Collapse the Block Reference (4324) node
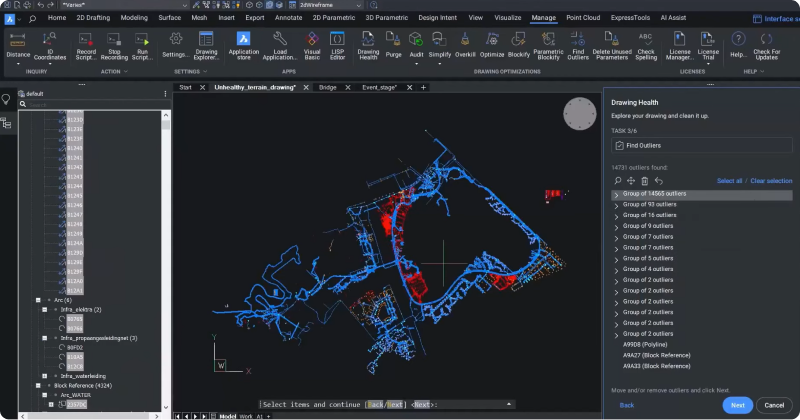The image size is (800, 420). coord(37,385)
